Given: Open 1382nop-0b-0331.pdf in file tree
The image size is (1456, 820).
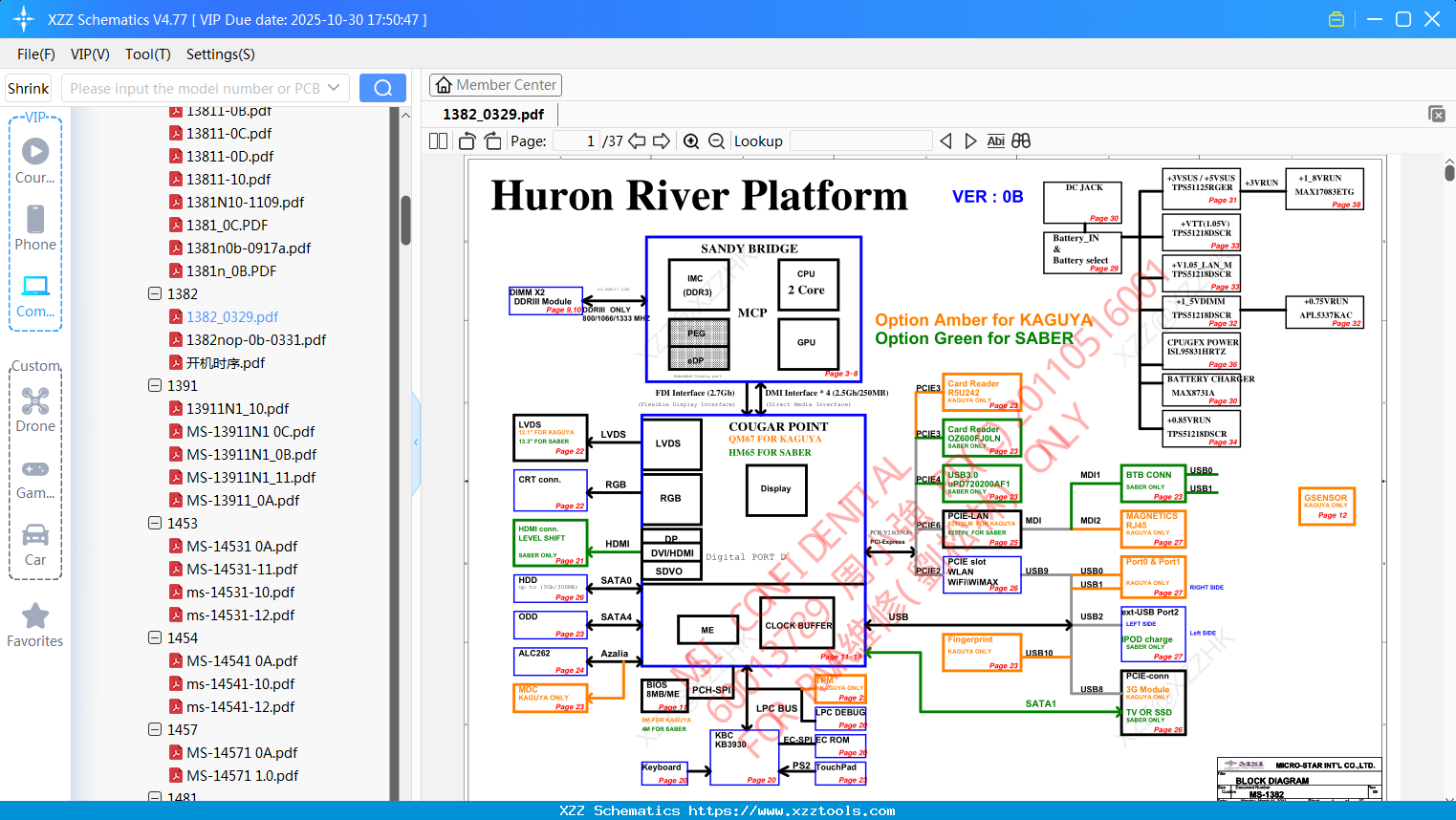Looking at the screenshot, I should click(255, 339).
